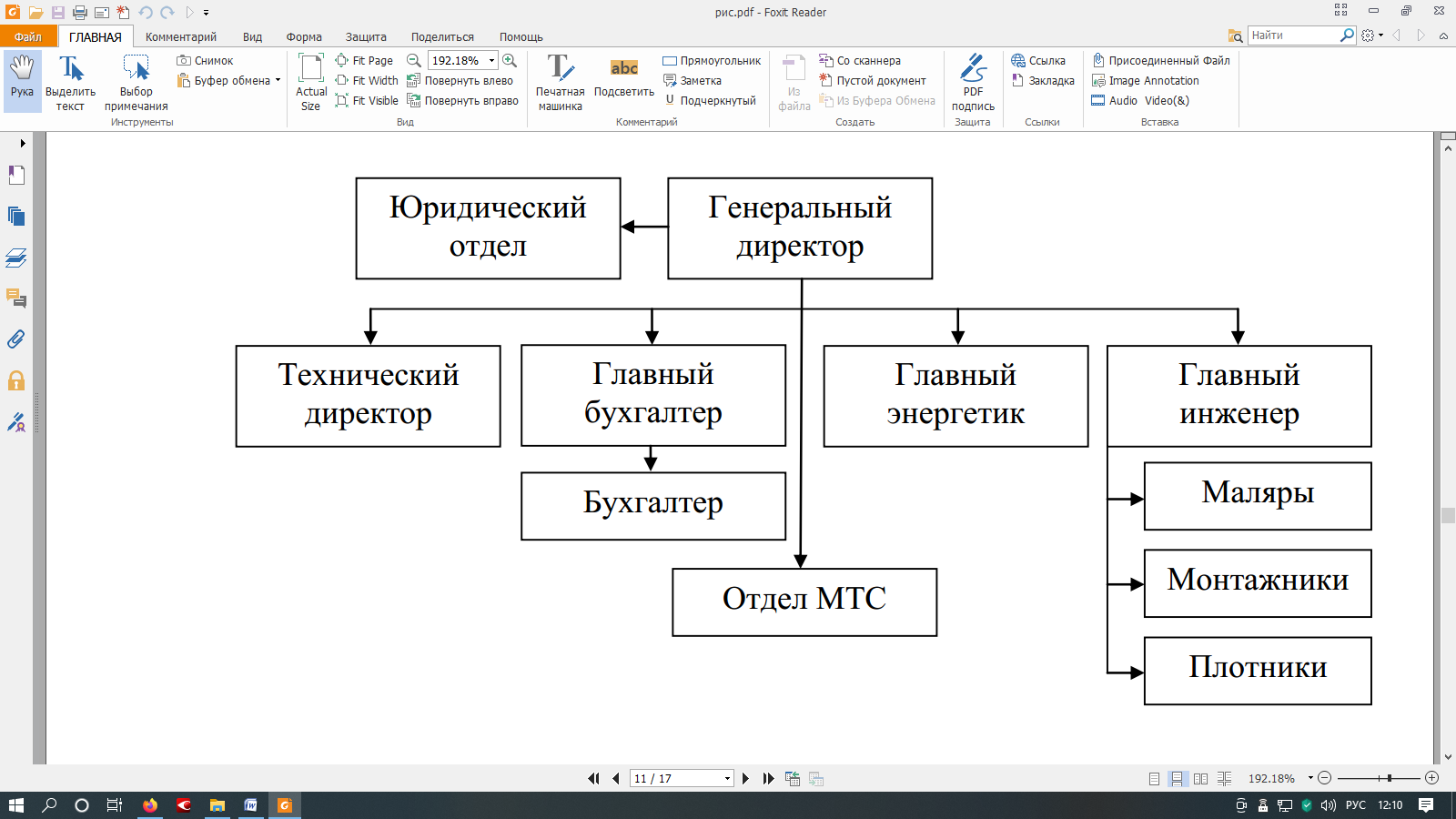Adjust the status bar zoom slider
Screen dimensions: 1456x819
1389,778
